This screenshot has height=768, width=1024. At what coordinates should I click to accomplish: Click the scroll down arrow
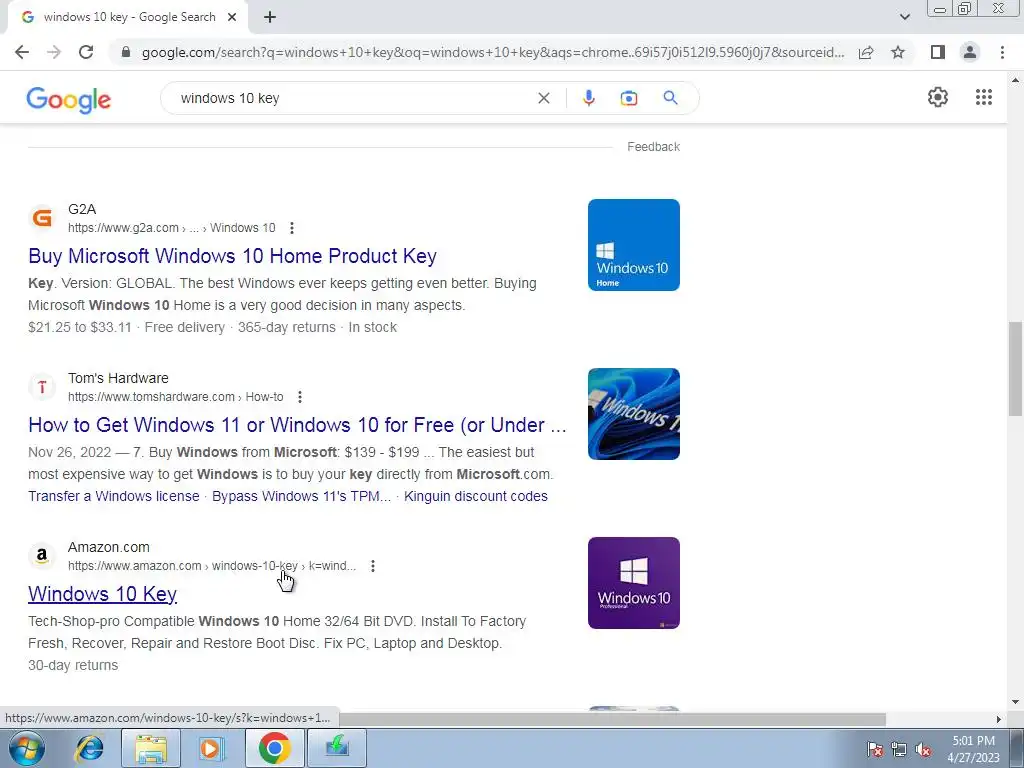click(x=1015, y=702)
